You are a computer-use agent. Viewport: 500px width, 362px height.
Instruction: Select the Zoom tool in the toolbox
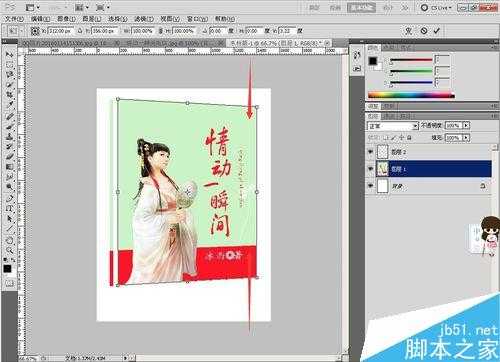(x=9, y=250)
